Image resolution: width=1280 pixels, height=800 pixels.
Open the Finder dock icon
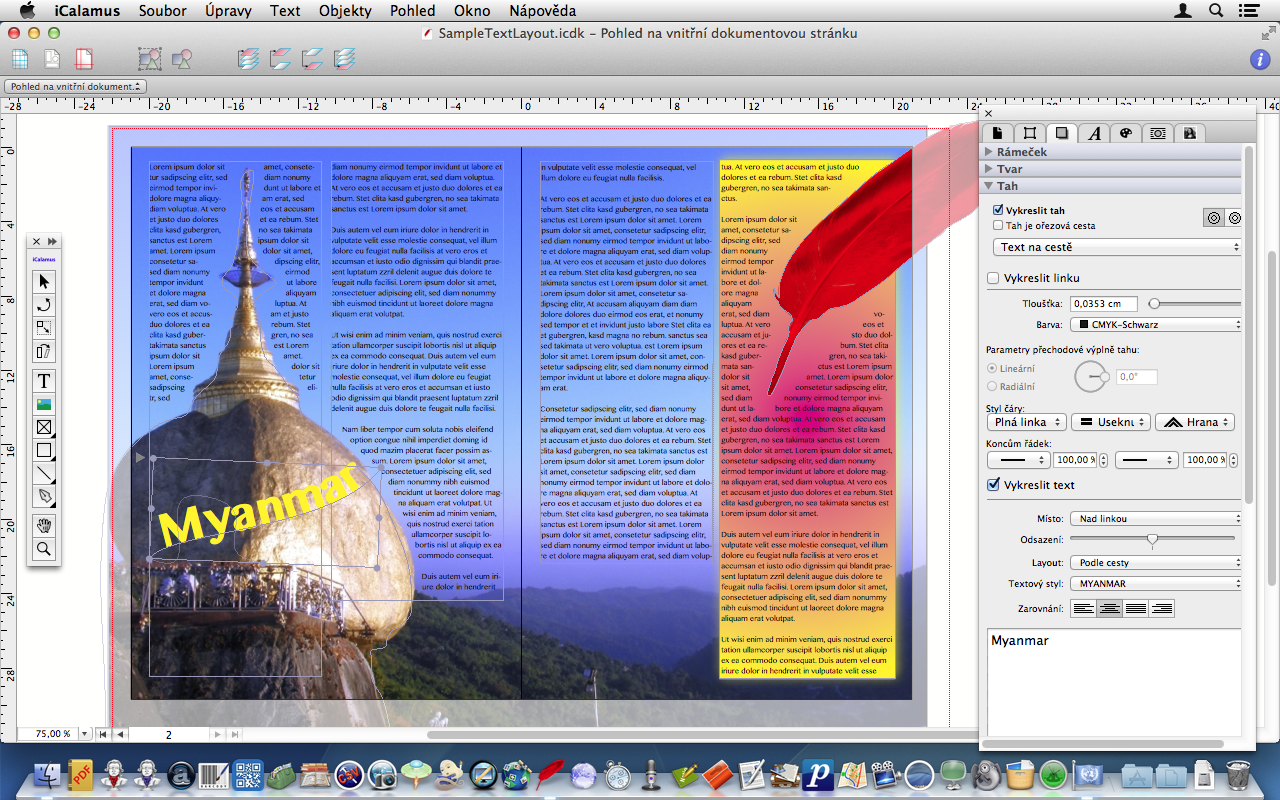tap(48, 775)
